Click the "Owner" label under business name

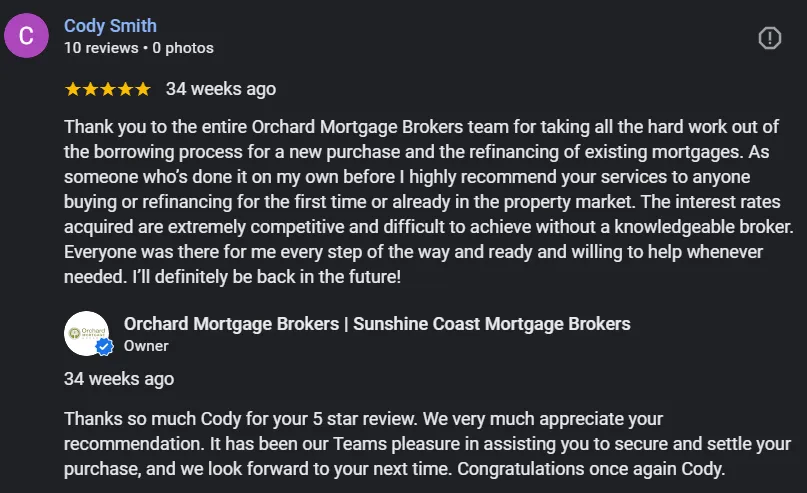click(146, 346)
